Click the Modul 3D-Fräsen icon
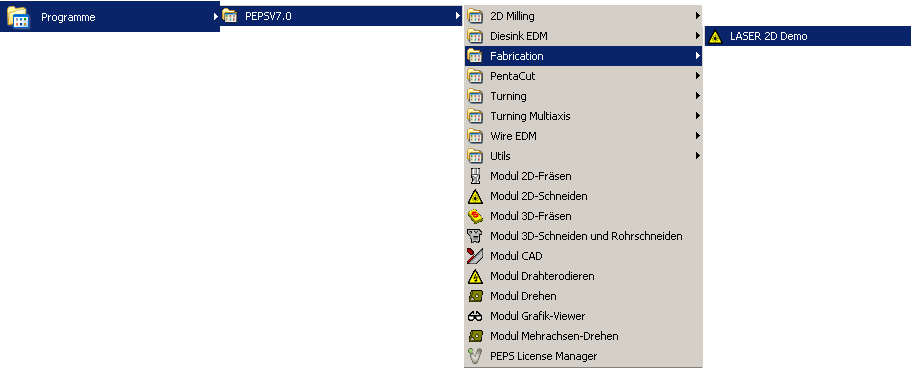 (475, 216)
